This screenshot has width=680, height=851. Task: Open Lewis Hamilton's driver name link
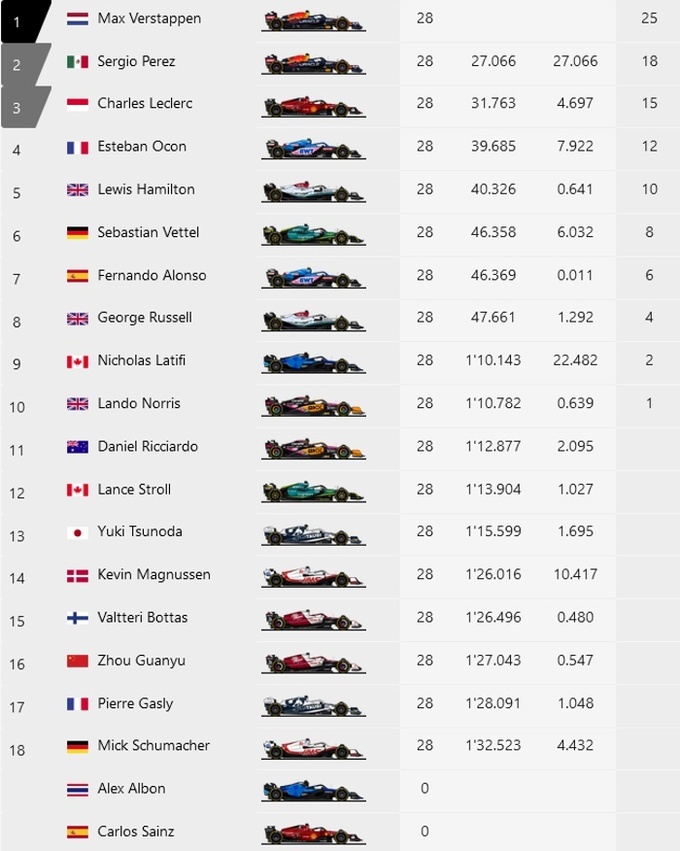pos(146,190)
